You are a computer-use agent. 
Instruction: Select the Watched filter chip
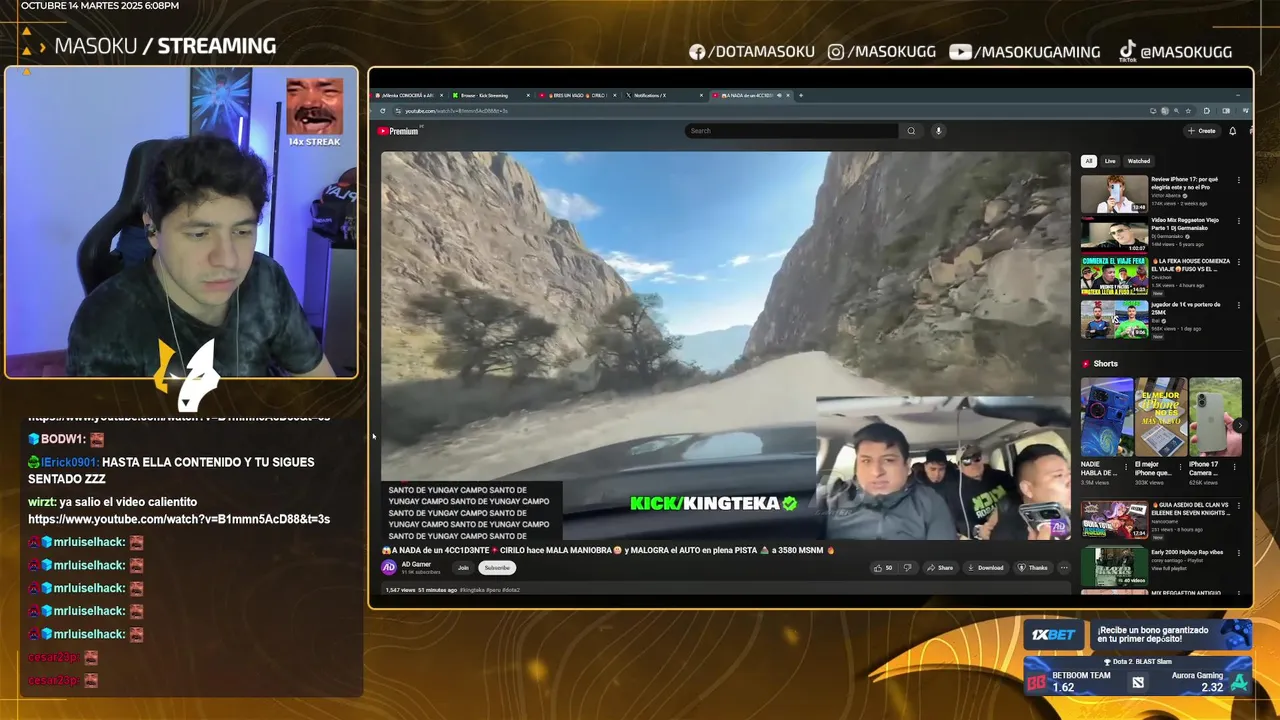(x=1139, y=161)
